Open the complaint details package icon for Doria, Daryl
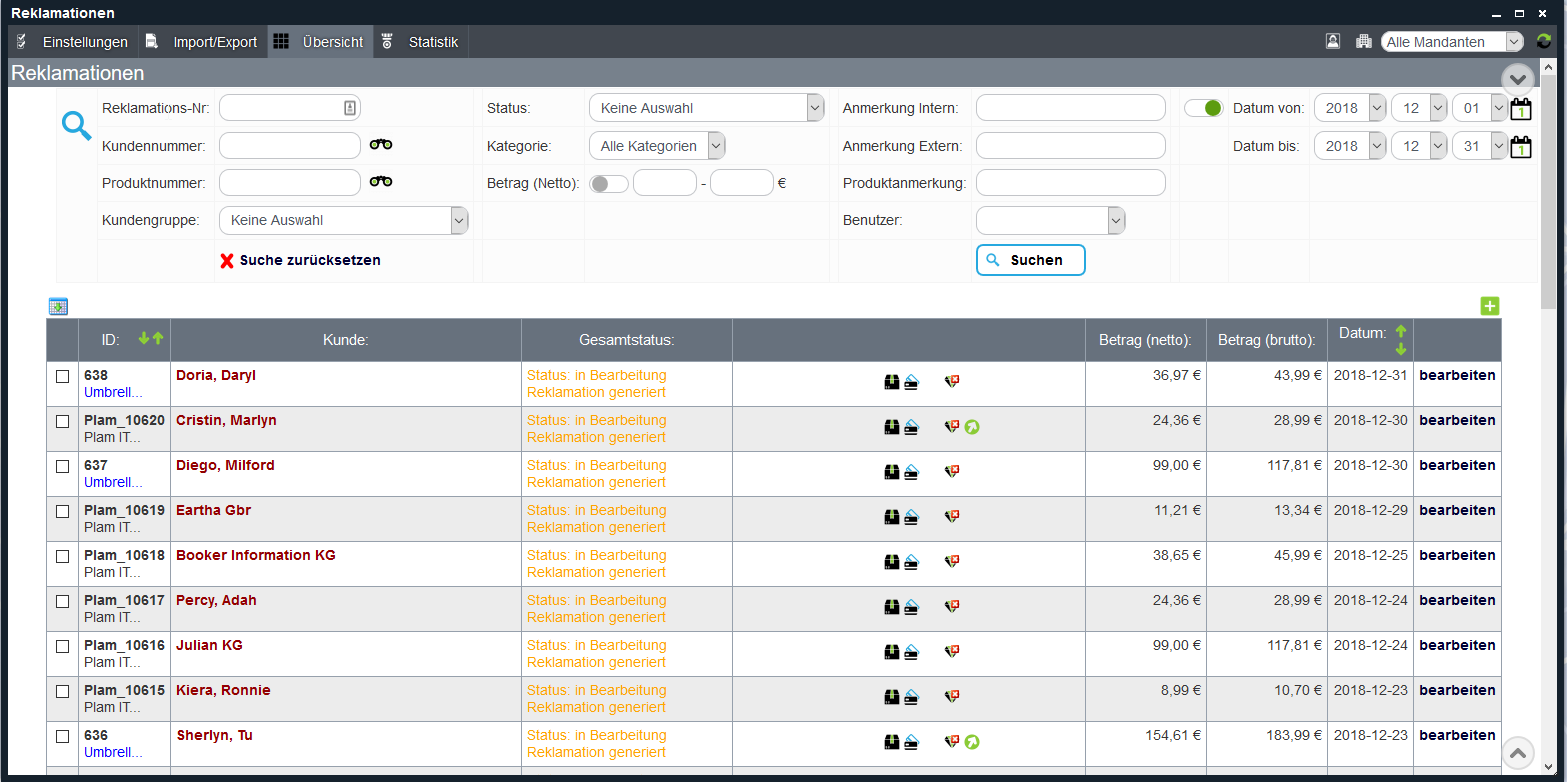This screenshot has height=782, width=1567. tap(892, 381)
